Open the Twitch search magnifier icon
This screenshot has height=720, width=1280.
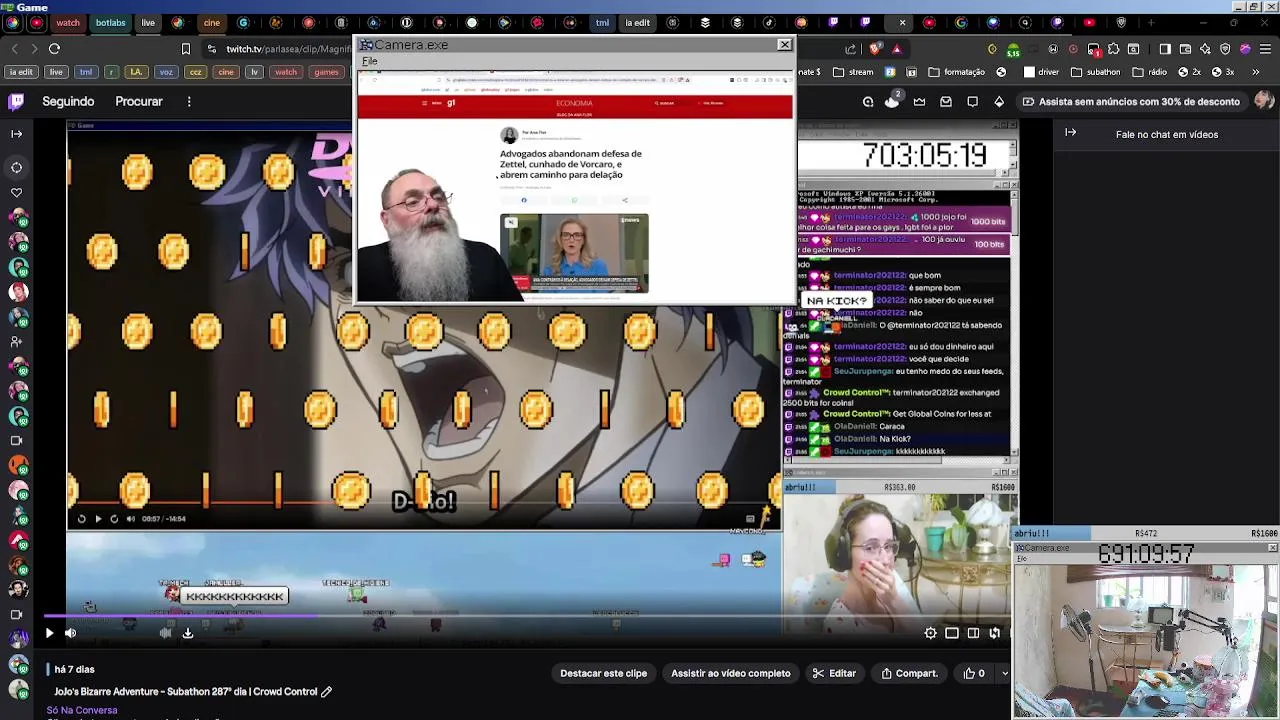click(868, 101)
